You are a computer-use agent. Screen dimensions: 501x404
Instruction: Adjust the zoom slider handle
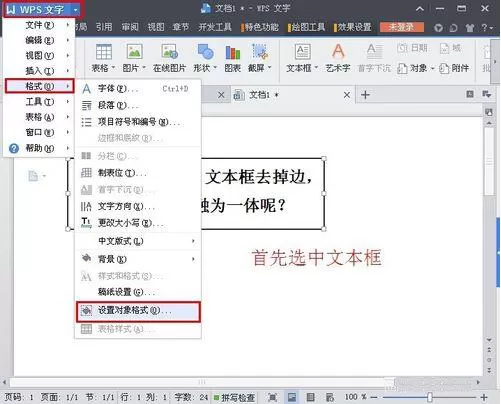(x=430, y=397)
